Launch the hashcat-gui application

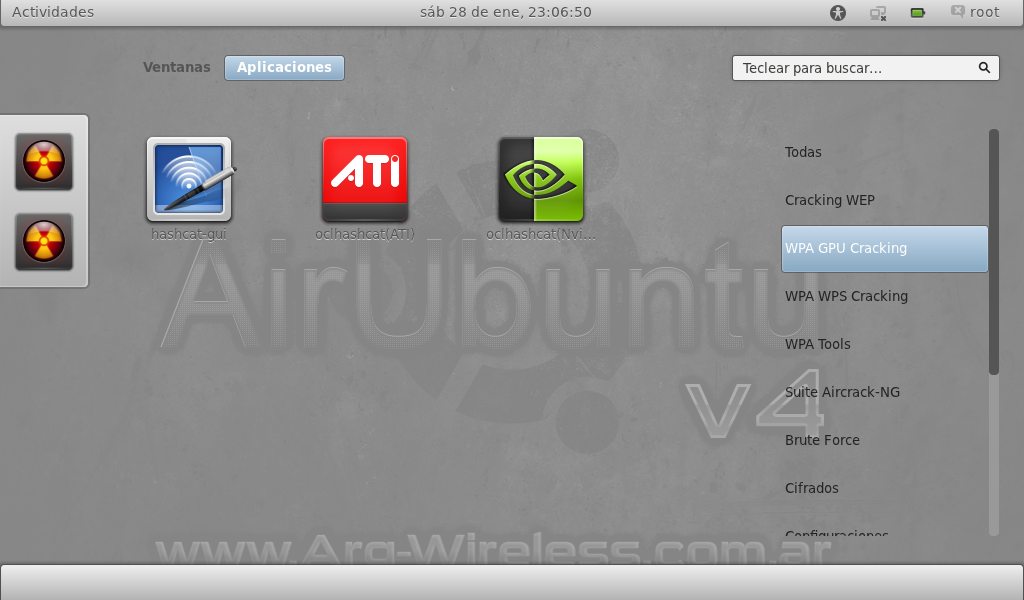(x=189, y=180)
